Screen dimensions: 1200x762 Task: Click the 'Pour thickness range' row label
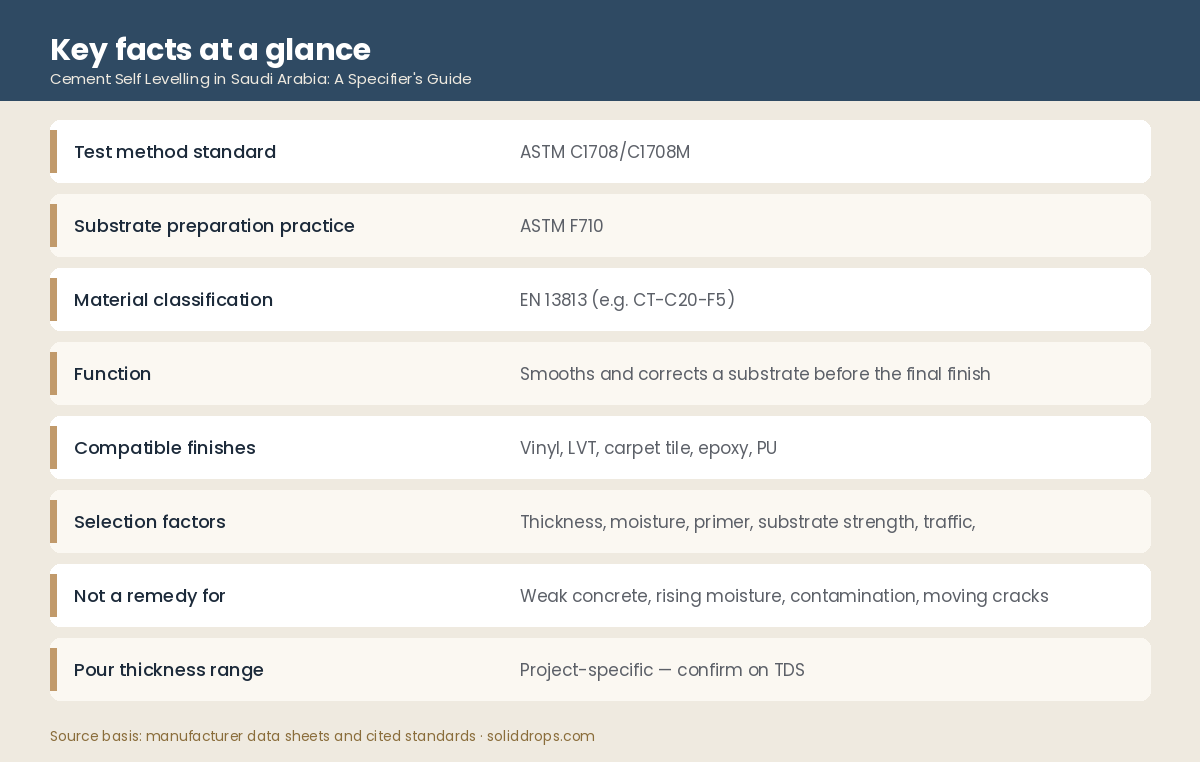tap(169, 670)
